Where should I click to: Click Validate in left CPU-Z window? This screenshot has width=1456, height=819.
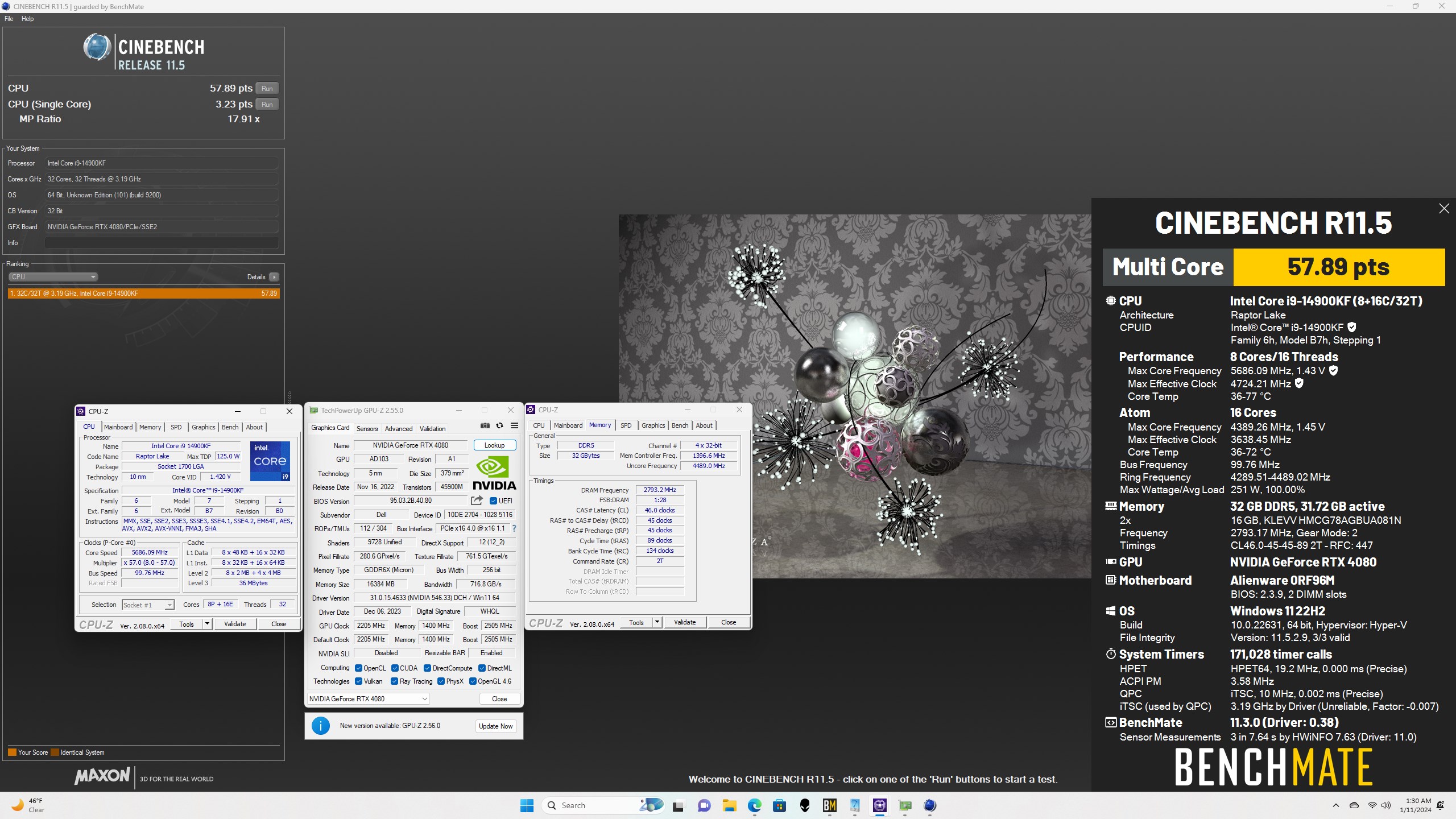click(x=235, y=624)
